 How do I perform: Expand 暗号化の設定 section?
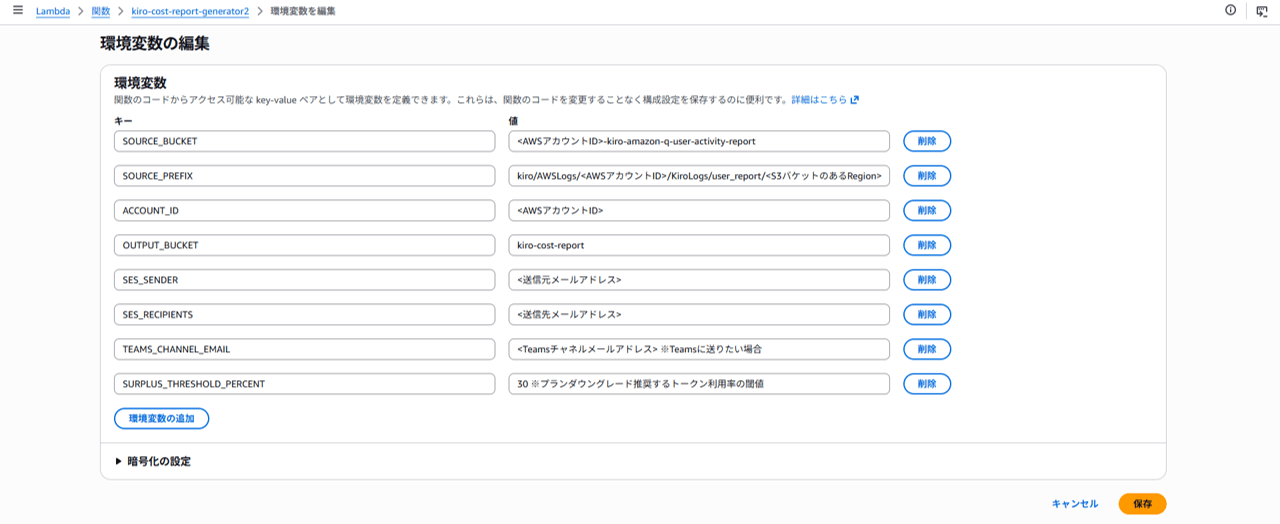click(153, 462)
